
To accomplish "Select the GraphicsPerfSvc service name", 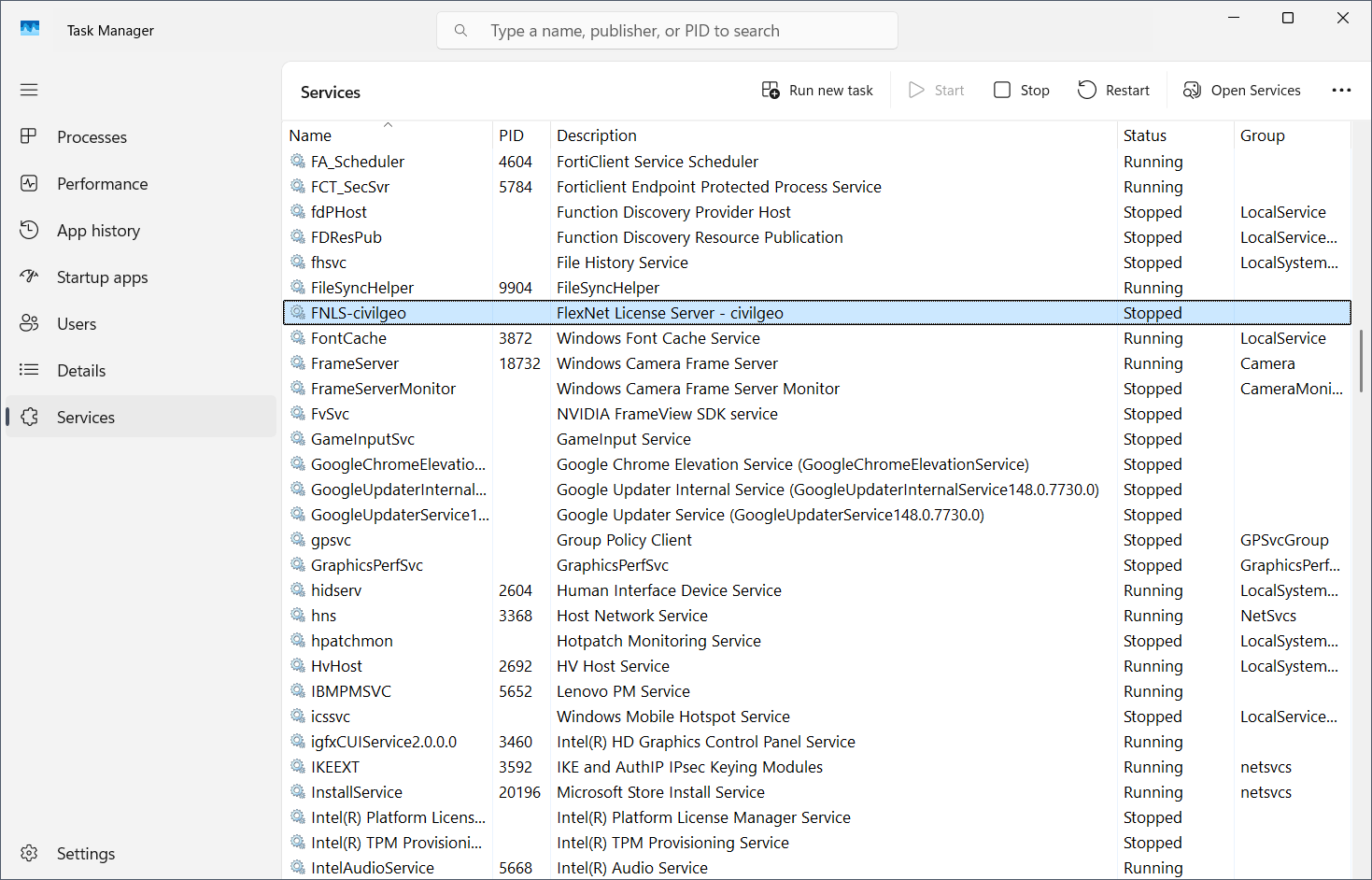I will point(367,565).
